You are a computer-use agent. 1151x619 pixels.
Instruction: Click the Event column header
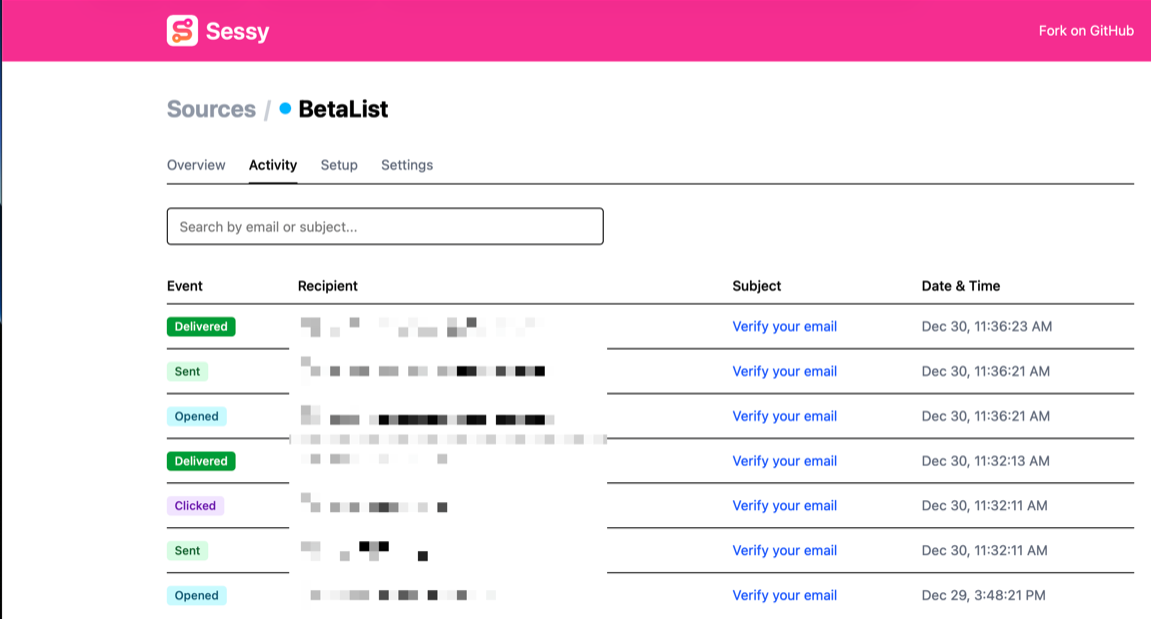[x=185, y=286]
